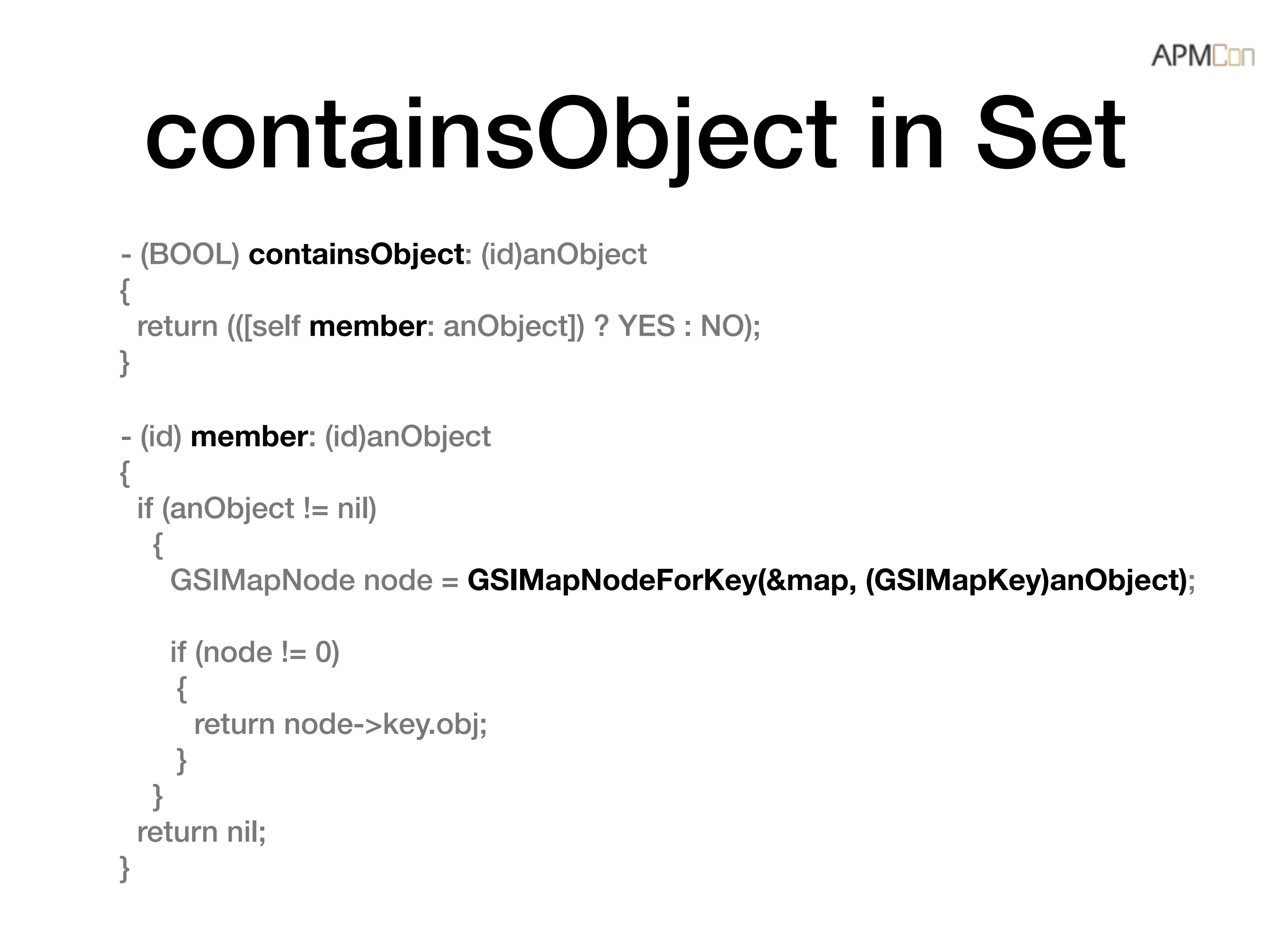The height and width of the screenshot is (952, 1270).
Task: Click (id)anObject in the member signature
Action: (x=408, y=437)
